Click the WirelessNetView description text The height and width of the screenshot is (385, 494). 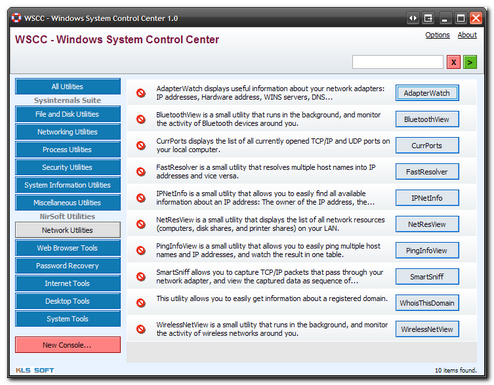[272, 329]
